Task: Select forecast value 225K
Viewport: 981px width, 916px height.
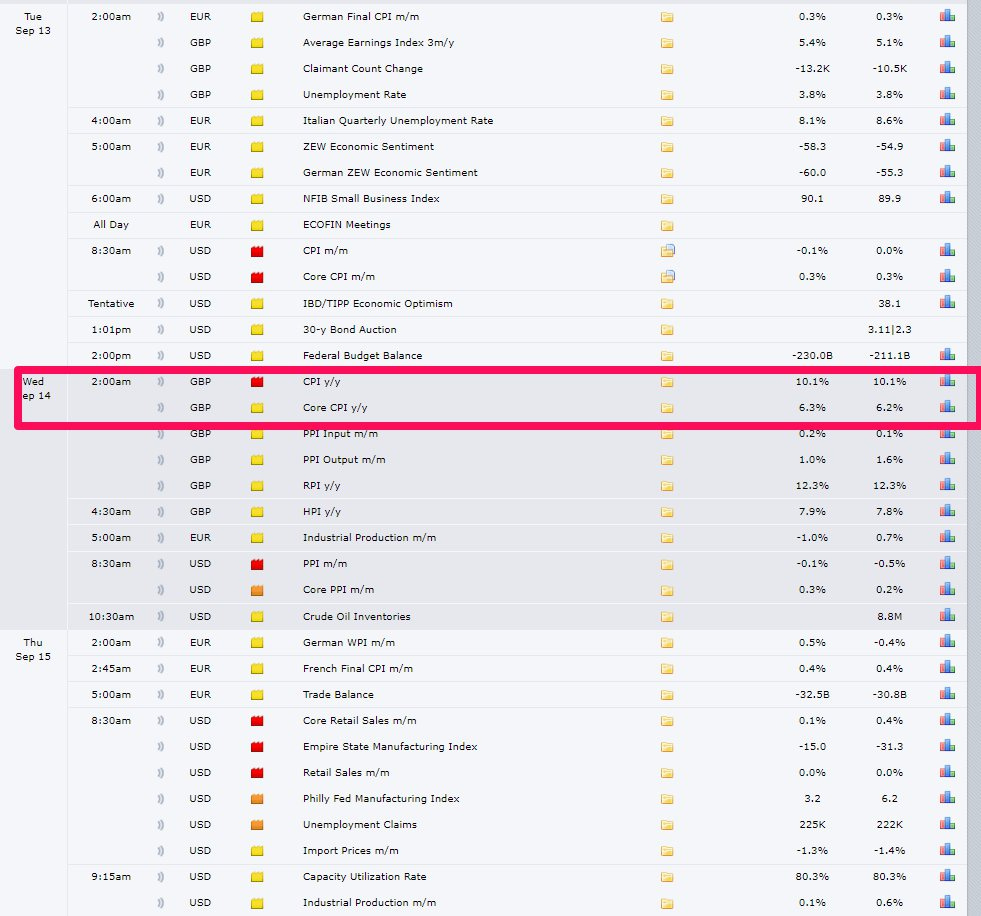Action: [812, 825]
